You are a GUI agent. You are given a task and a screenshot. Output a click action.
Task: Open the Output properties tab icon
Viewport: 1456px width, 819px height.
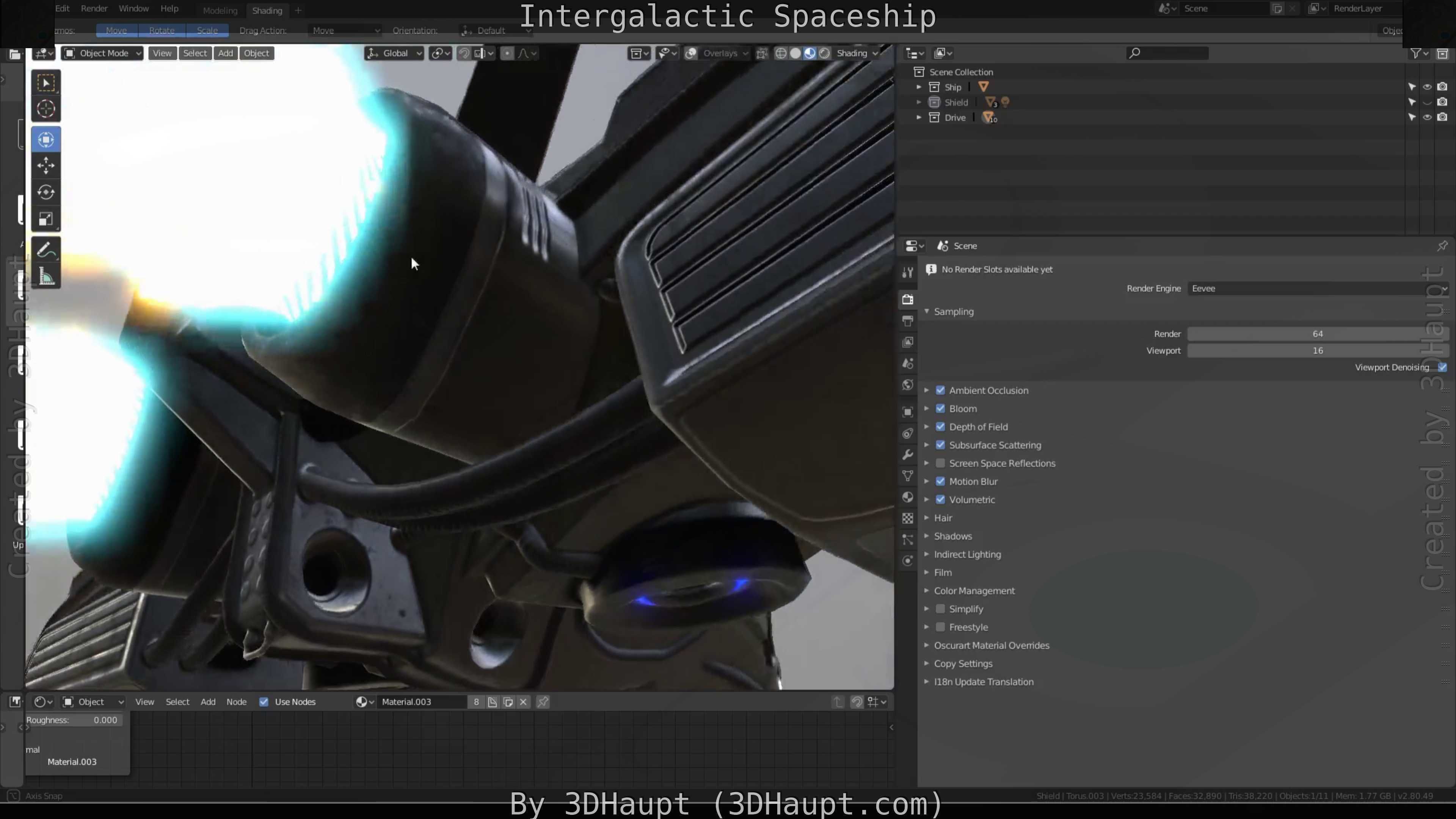908,321
